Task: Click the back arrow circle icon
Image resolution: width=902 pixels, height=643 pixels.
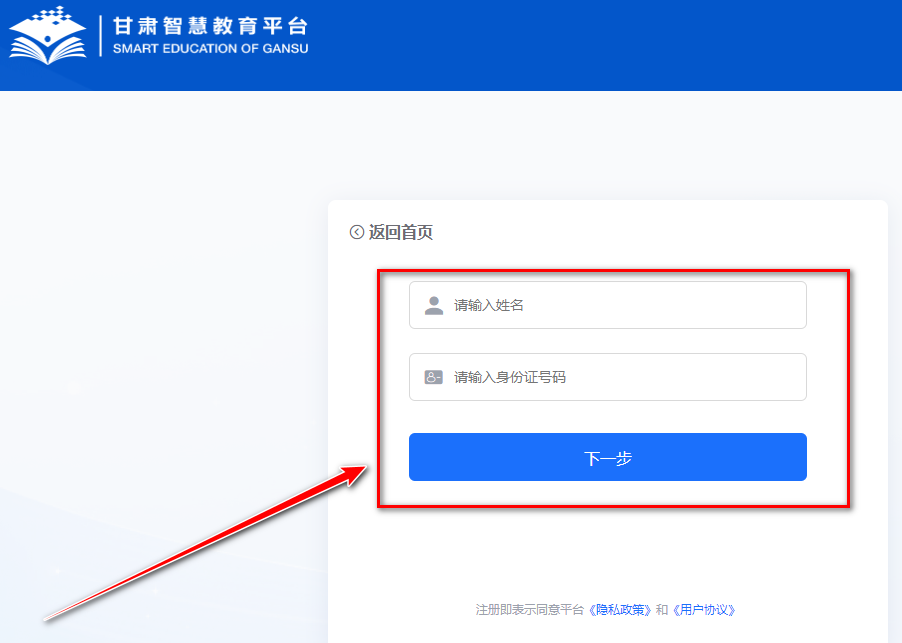Action: pos(357,232)
